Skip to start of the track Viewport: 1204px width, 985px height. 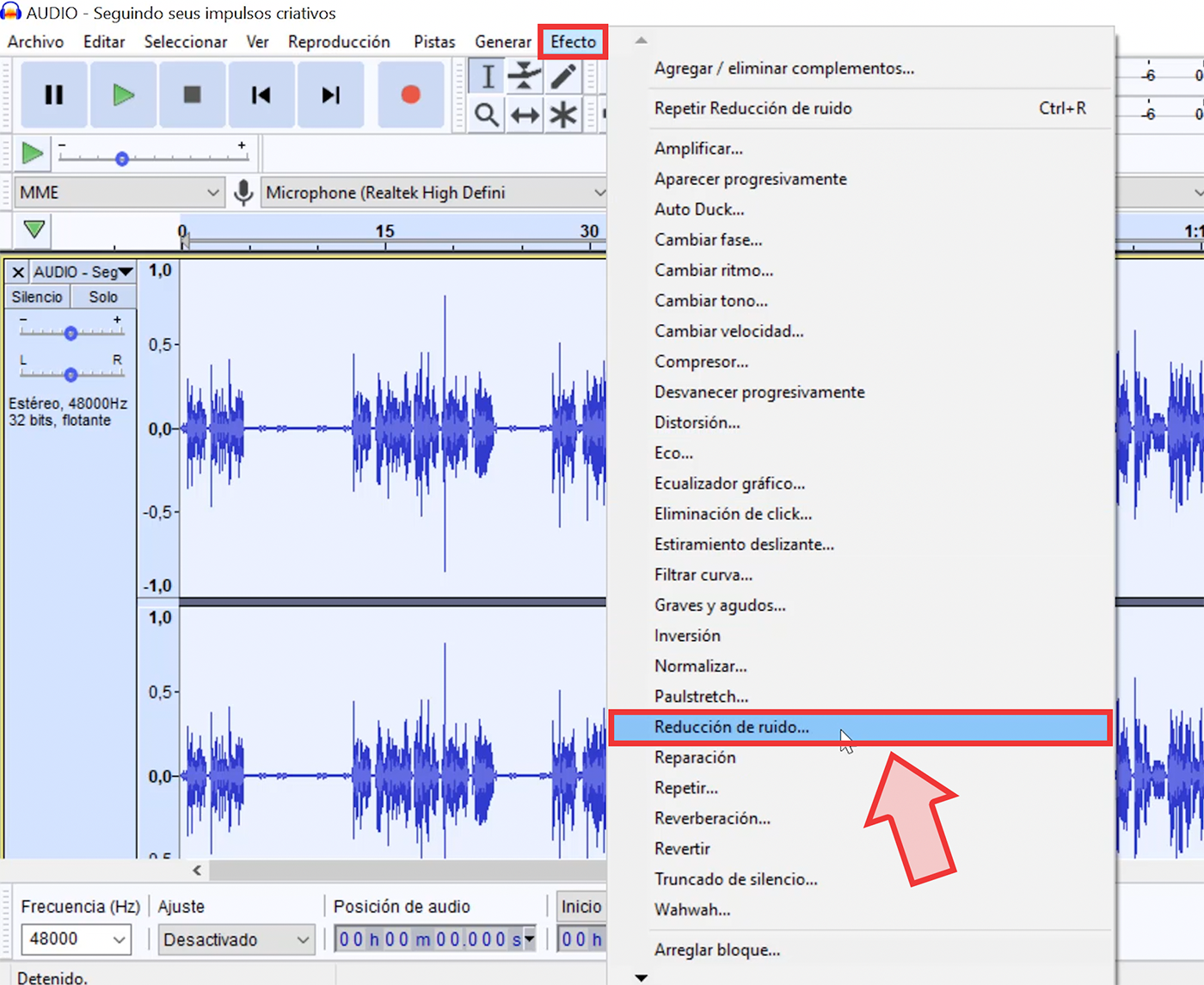pos(261,95)
